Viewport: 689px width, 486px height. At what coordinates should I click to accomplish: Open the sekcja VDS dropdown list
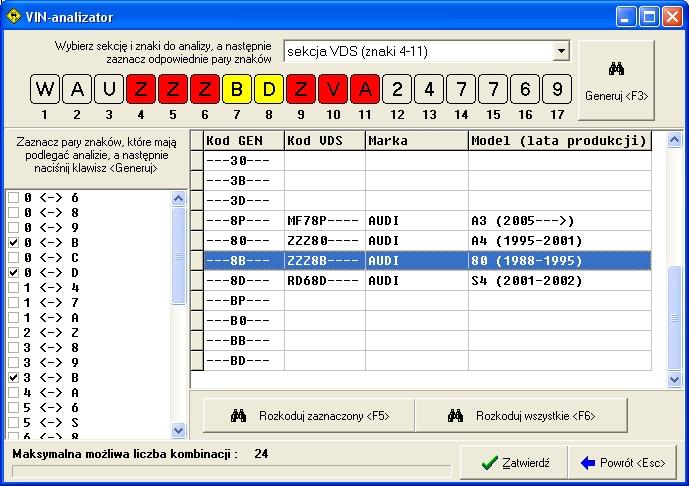click(561, 51)
